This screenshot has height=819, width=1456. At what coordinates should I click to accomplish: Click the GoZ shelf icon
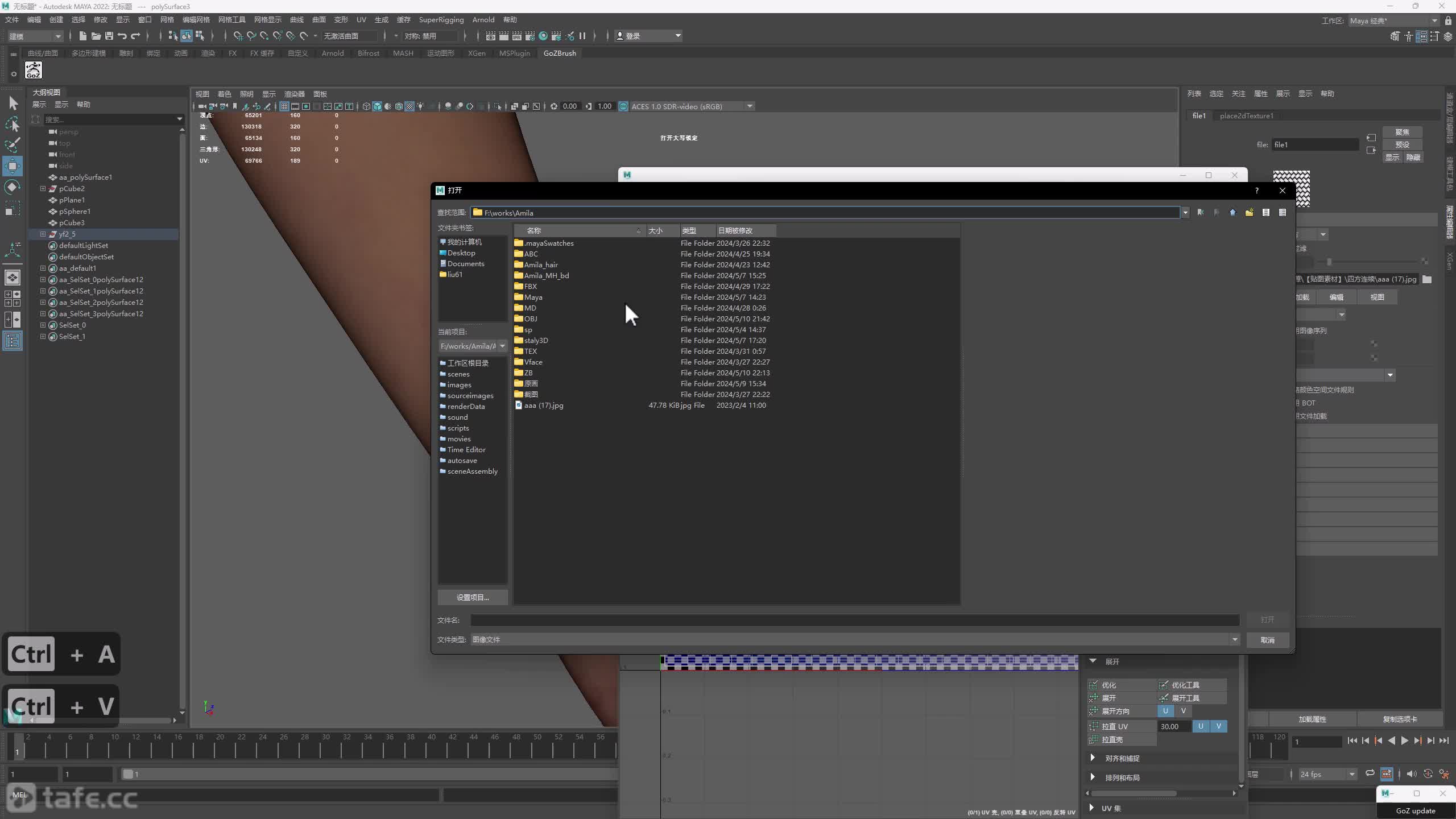33,71
